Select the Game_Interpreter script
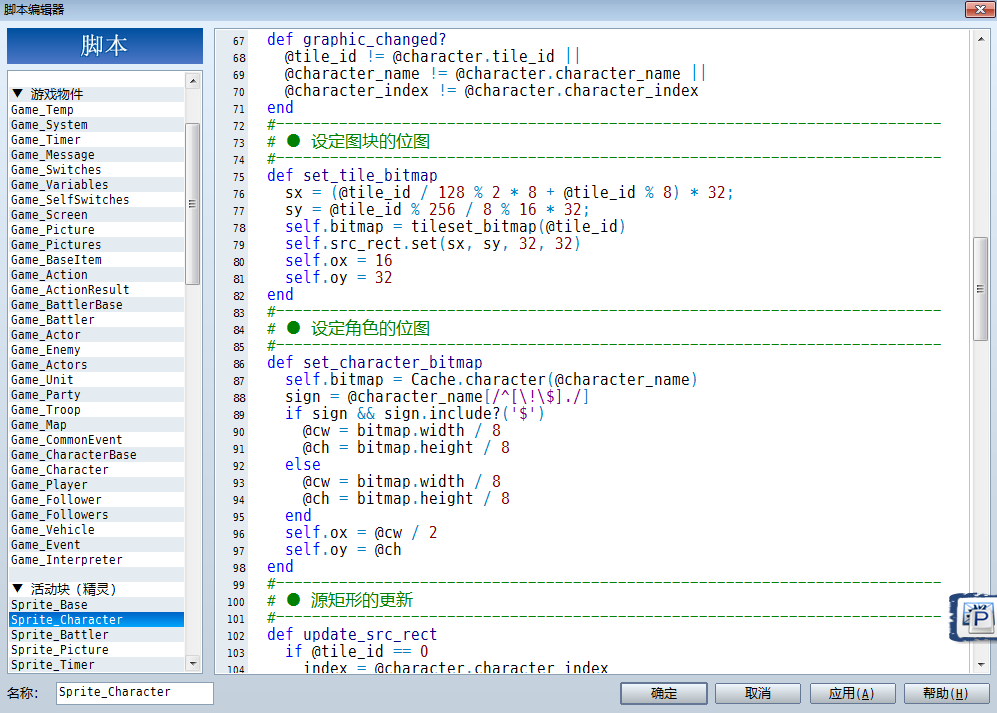This screenshot has width=997, height=713. pos(97,560)
